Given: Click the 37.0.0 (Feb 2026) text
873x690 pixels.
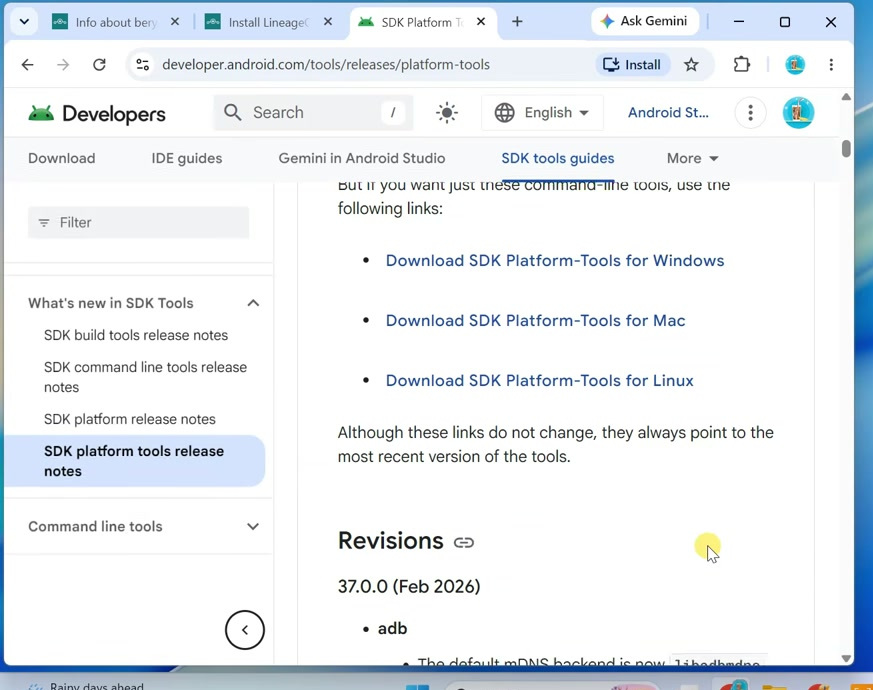Looking at the screenshot, I should (x=409, y=586).
